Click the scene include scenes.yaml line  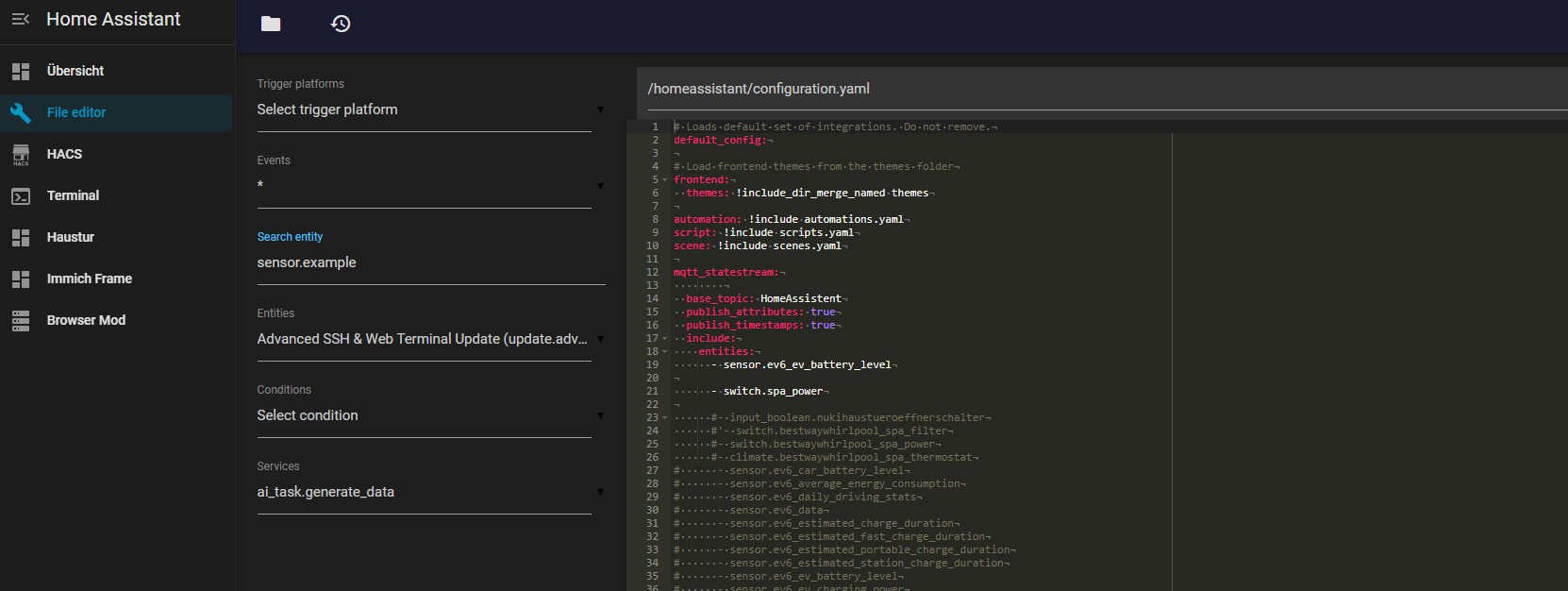pyautogui.click(x=760, y=245)
